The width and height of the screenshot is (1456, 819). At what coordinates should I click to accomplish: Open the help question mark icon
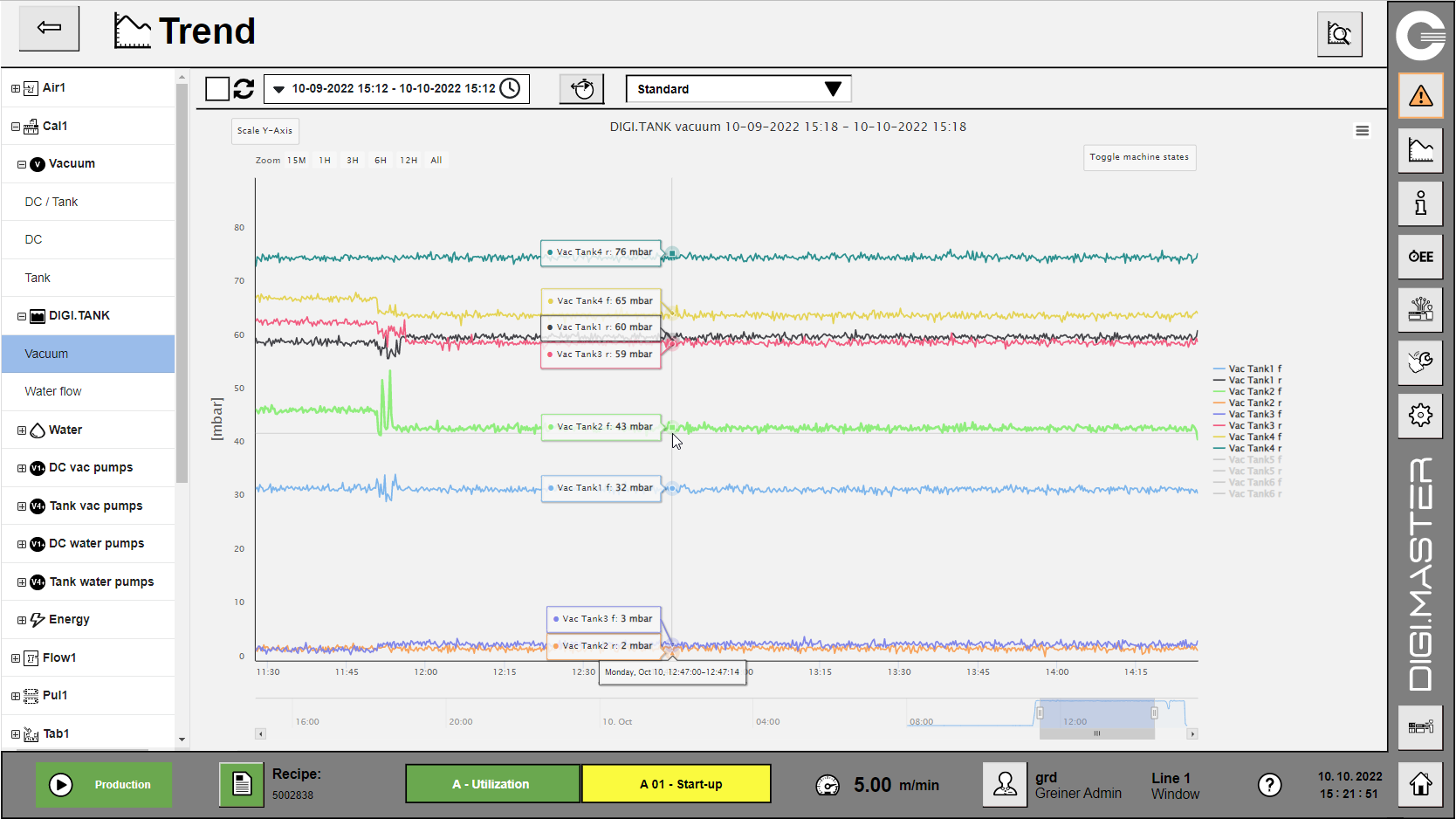coord(1269,785)
